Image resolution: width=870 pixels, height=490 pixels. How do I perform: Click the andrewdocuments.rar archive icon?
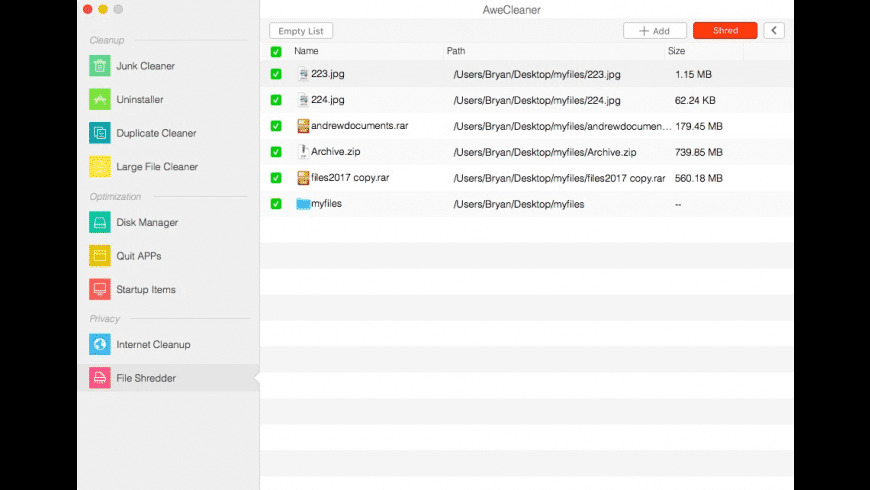(303, 126)
